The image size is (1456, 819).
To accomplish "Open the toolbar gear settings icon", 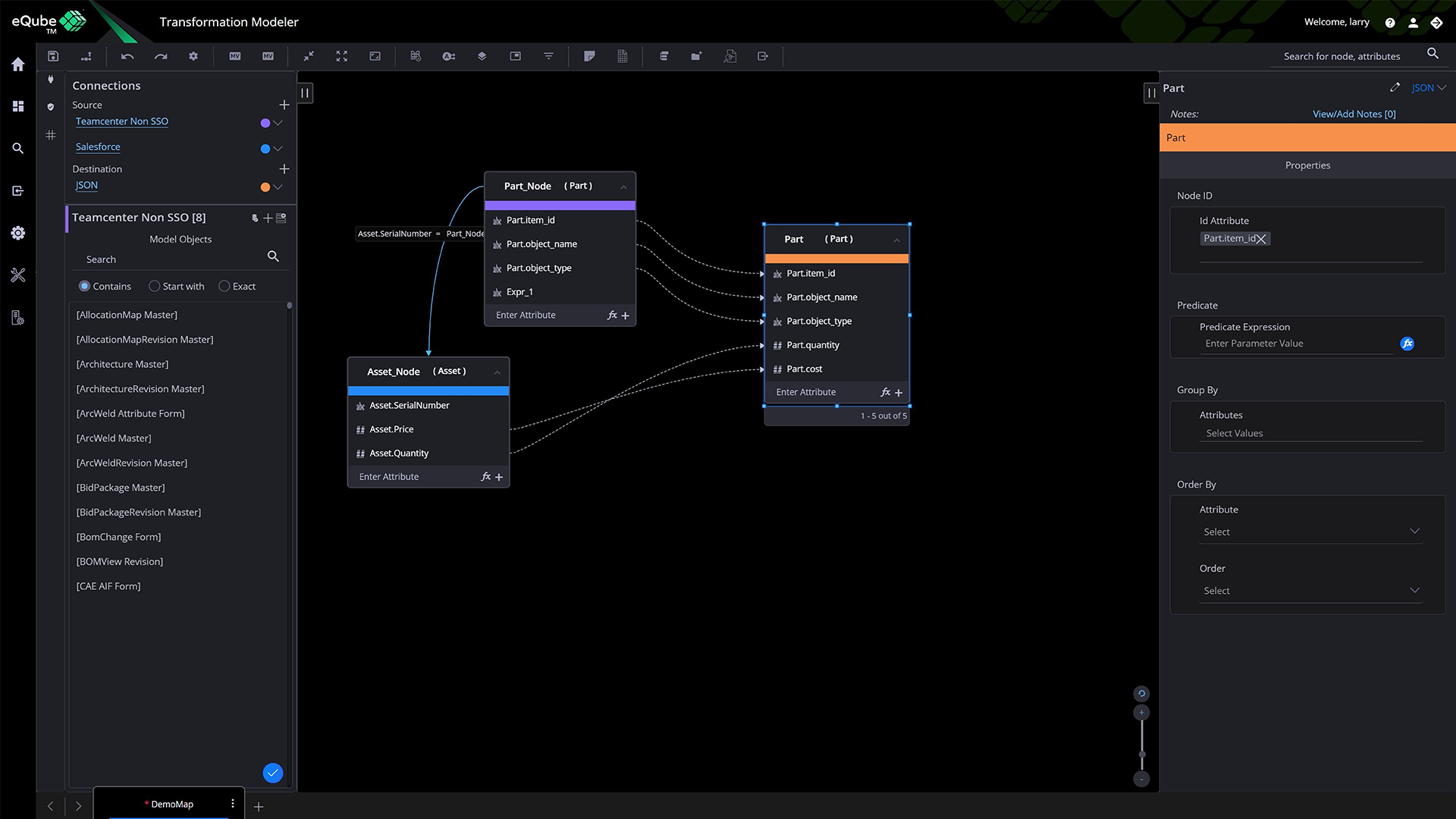I will click(x=193, y=56).
